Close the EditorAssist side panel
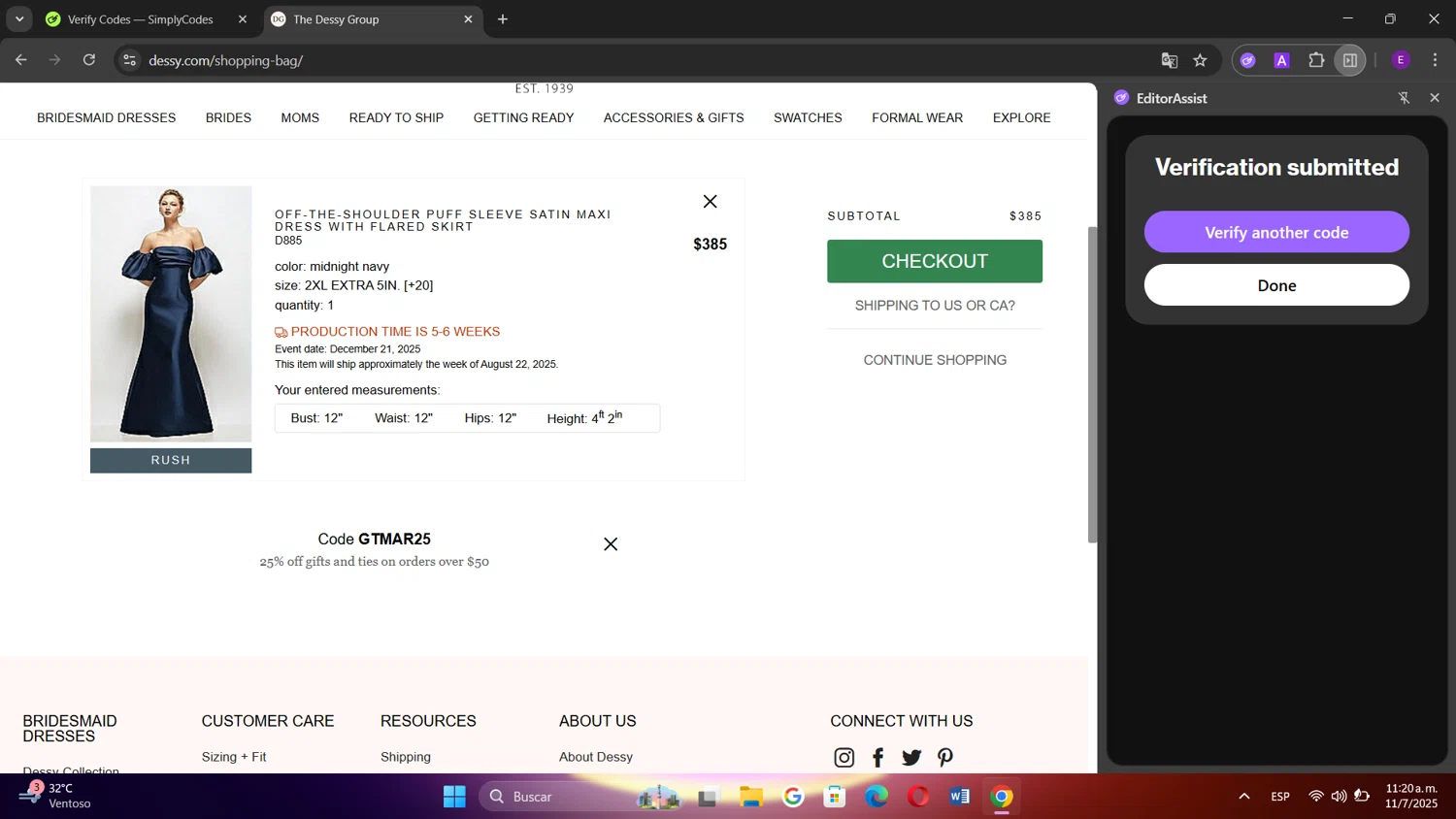 click(1435, 98)
